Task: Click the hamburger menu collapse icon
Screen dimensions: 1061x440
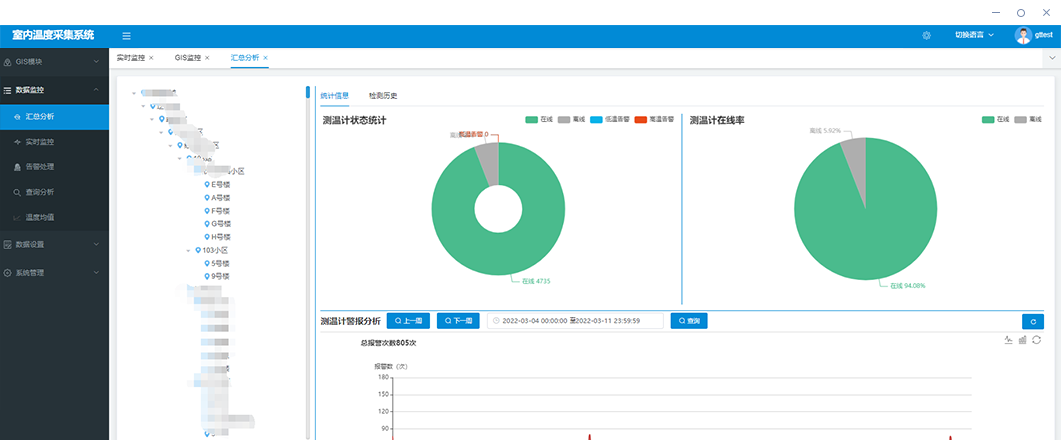Action: pos(126,36)
